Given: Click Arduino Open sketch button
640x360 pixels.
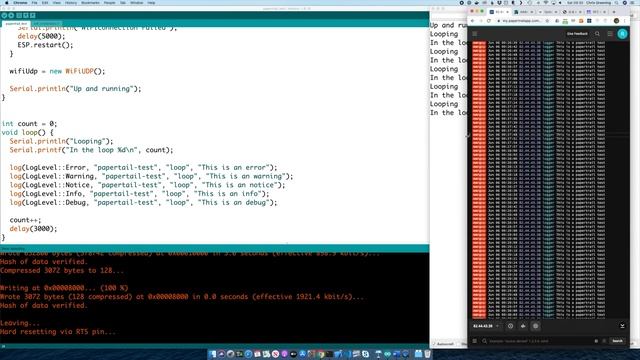Looking at the screenshot, I should pos(26,16).
